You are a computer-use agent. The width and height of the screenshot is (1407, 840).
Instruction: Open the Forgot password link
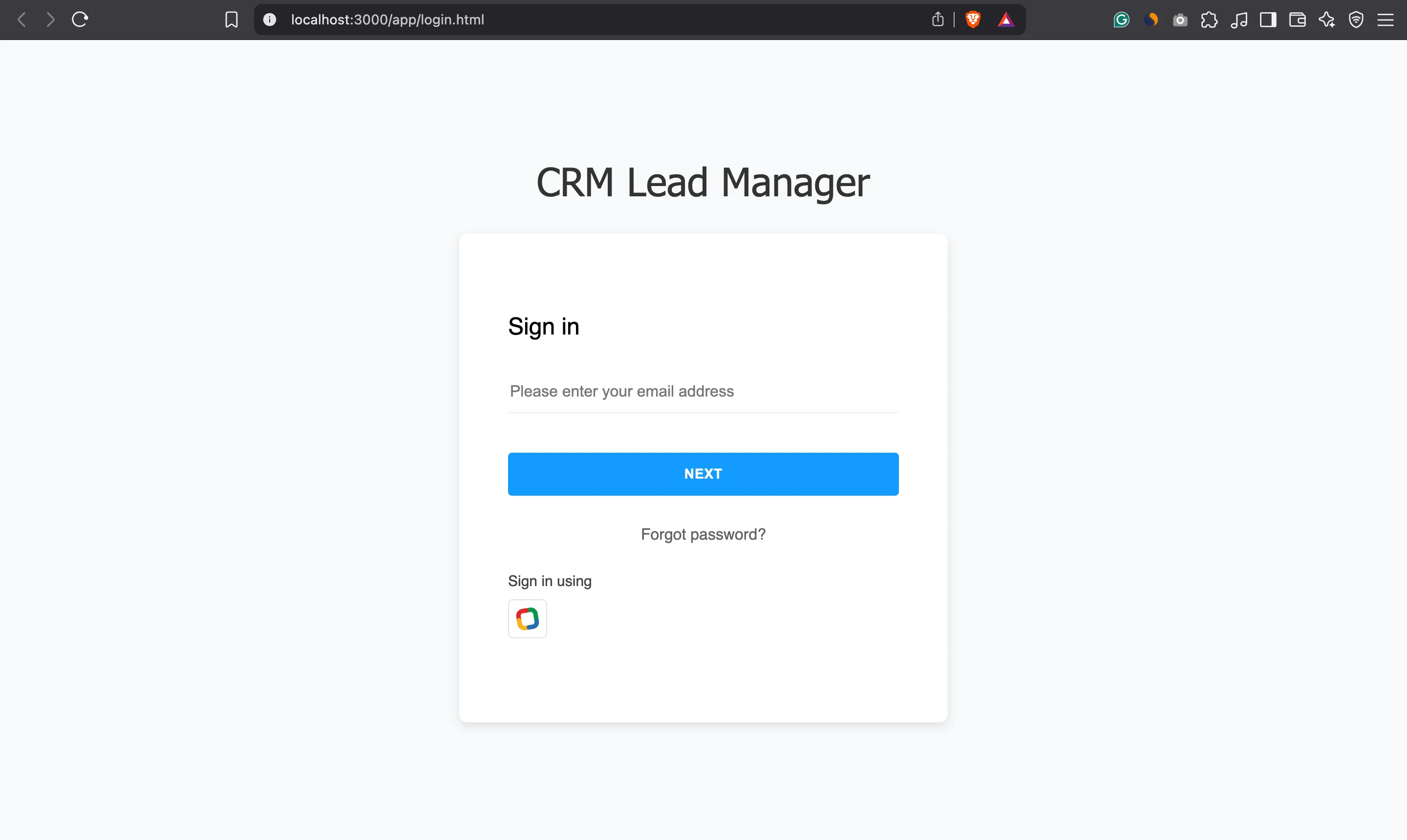[703, 534]
